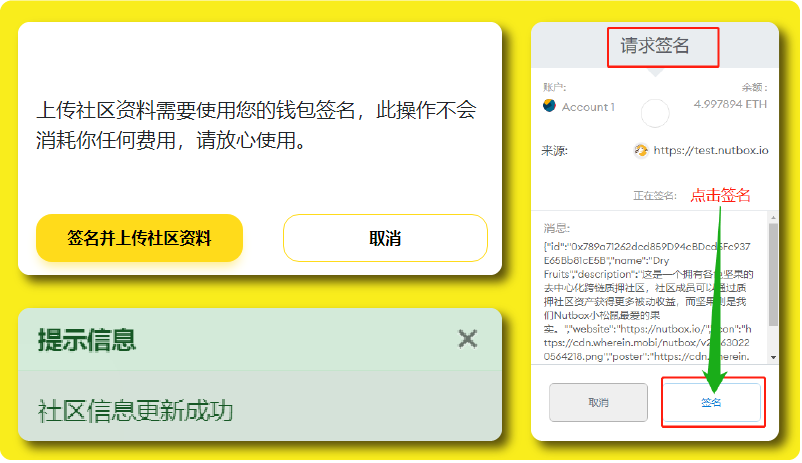Click the grey 取消 button in MetaMask

pos(598,403)
